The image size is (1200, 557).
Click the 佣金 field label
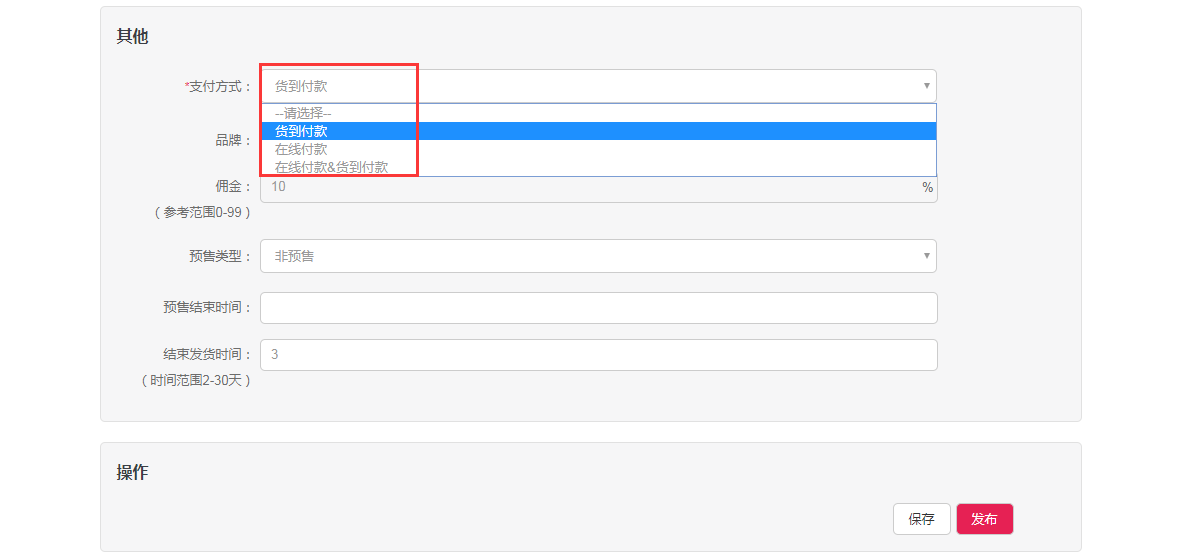tap(234, 187)
